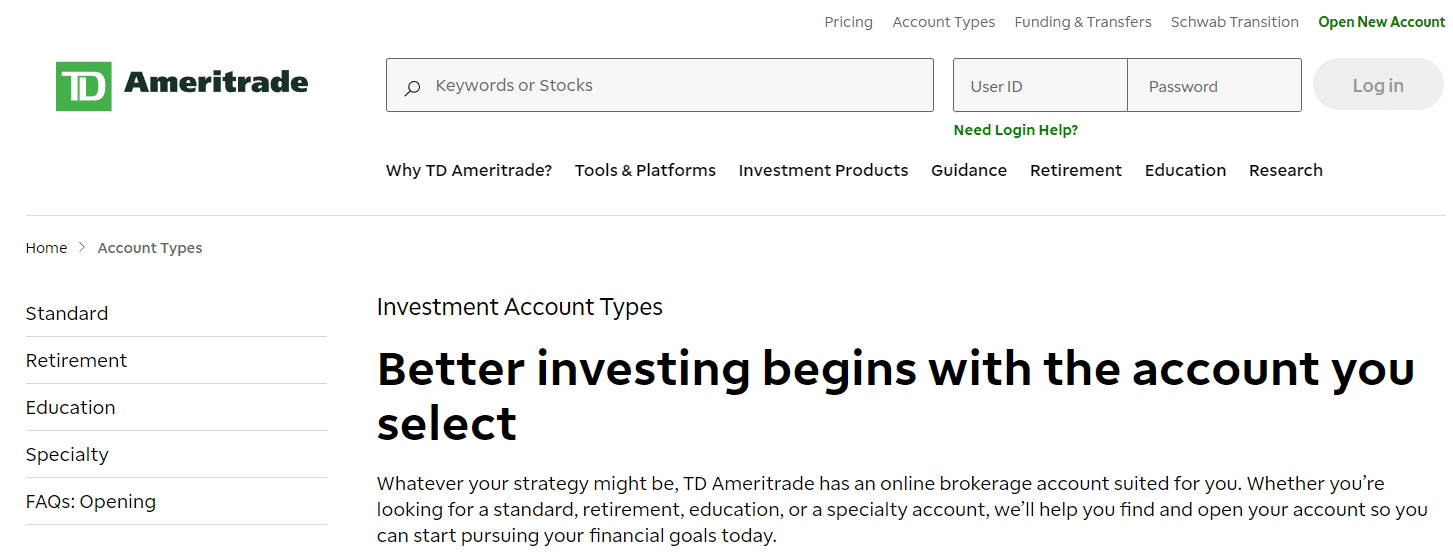
Task: Navigate to the Home breadcrumb
Action: 46,248
